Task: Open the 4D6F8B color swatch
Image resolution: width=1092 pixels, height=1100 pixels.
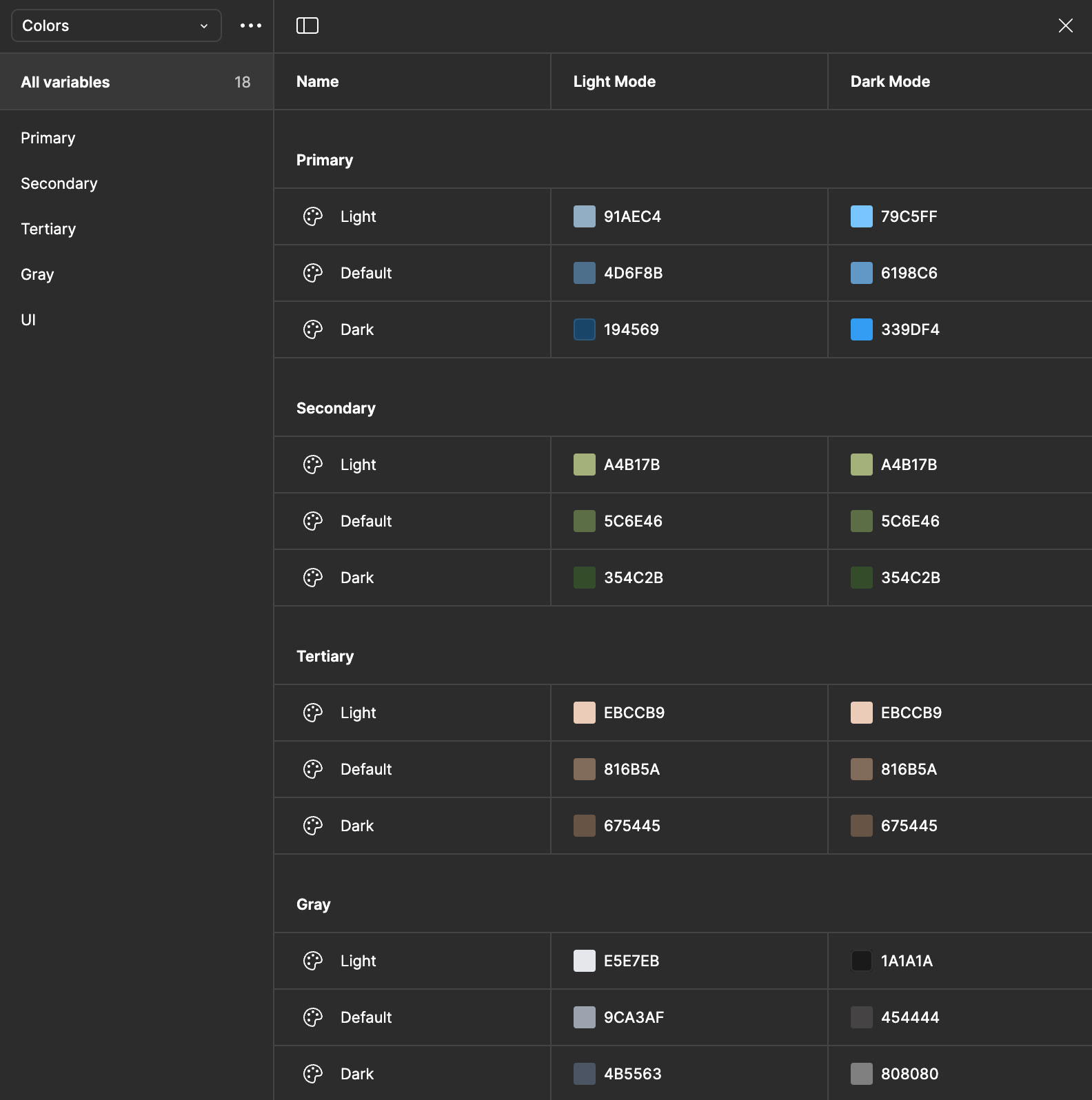Action: [585, 273]
